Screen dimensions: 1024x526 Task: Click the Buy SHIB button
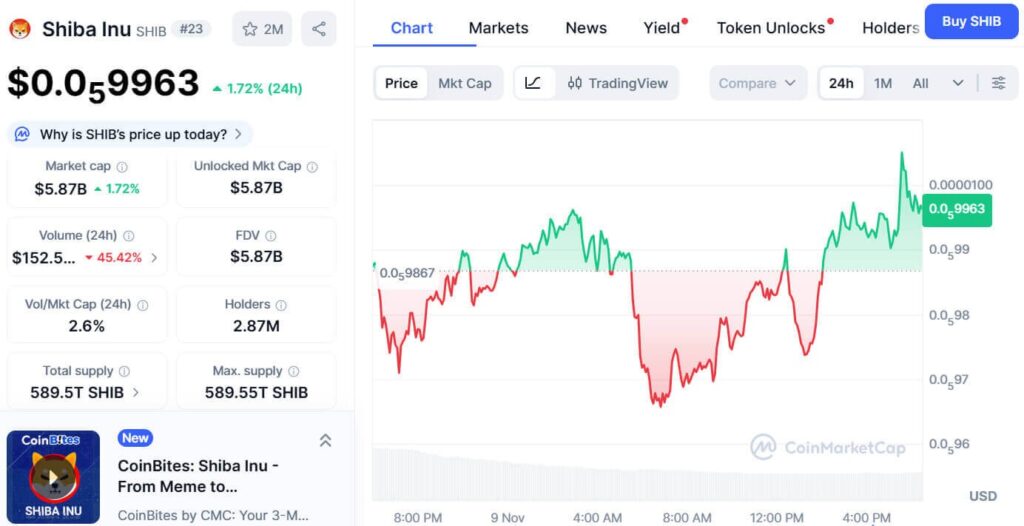click(x=971, y=21)
